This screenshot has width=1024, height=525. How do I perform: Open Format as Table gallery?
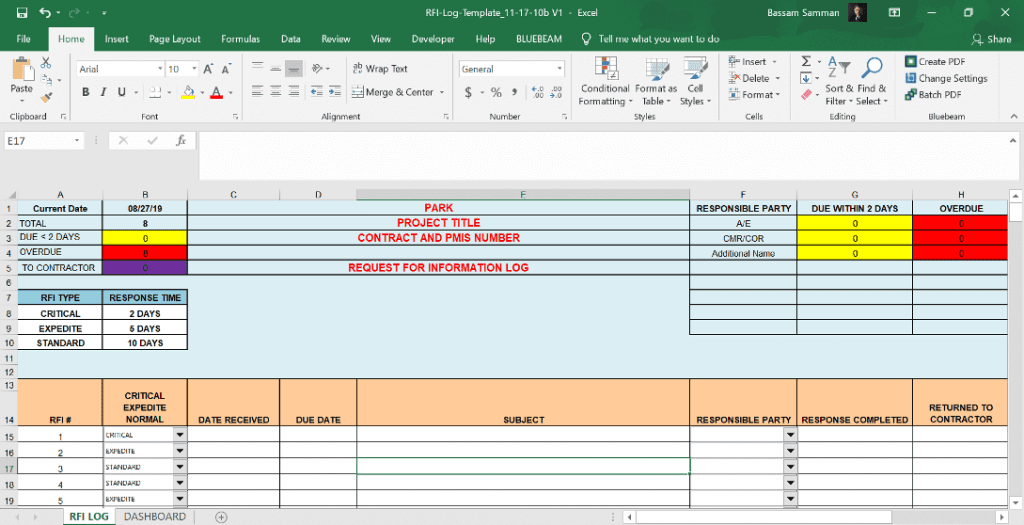click(656, 82)
